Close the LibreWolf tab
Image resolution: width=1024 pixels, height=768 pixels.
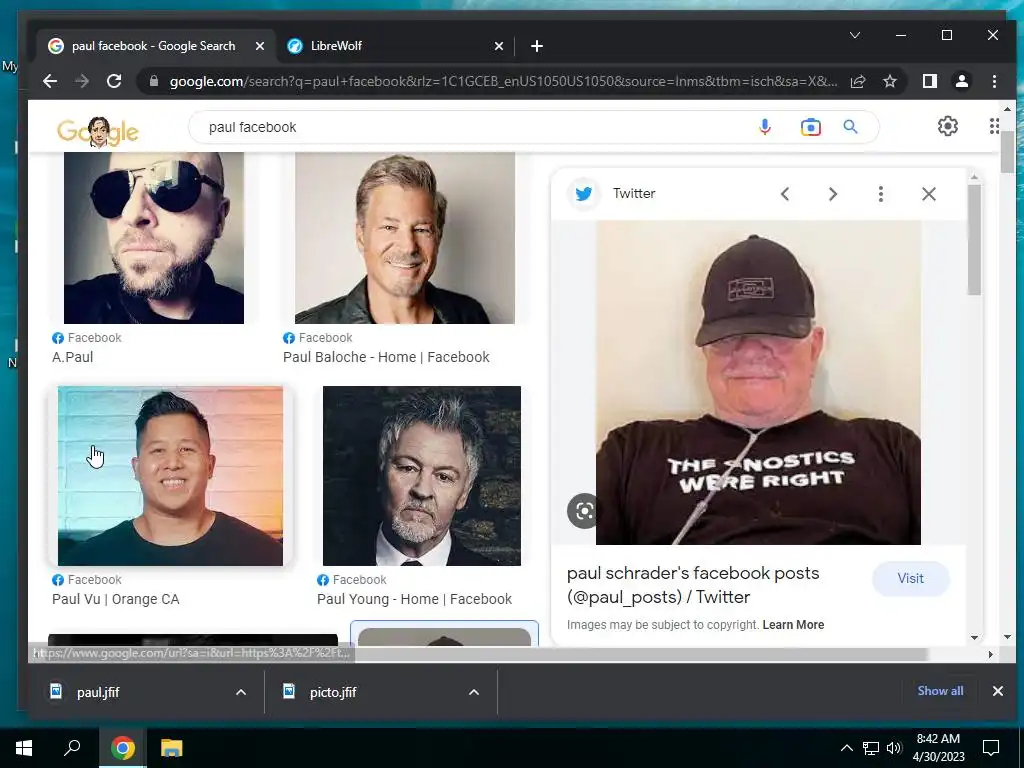coord(499,46)
